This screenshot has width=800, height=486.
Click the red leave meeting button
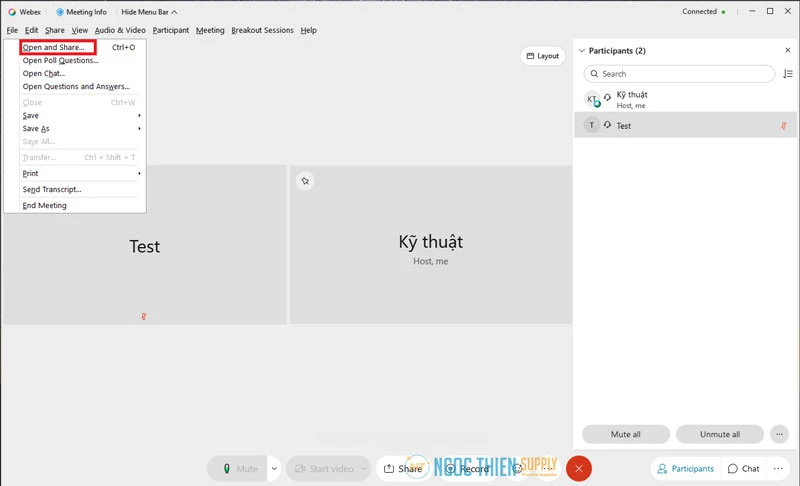point(579,469)
